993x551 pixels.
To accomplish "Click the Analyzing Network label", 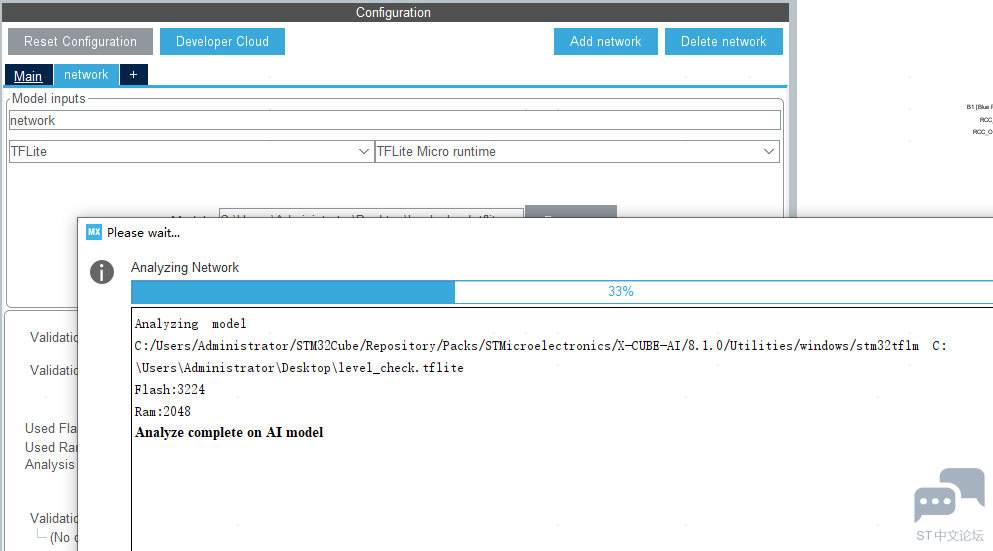I will point(185,267).
